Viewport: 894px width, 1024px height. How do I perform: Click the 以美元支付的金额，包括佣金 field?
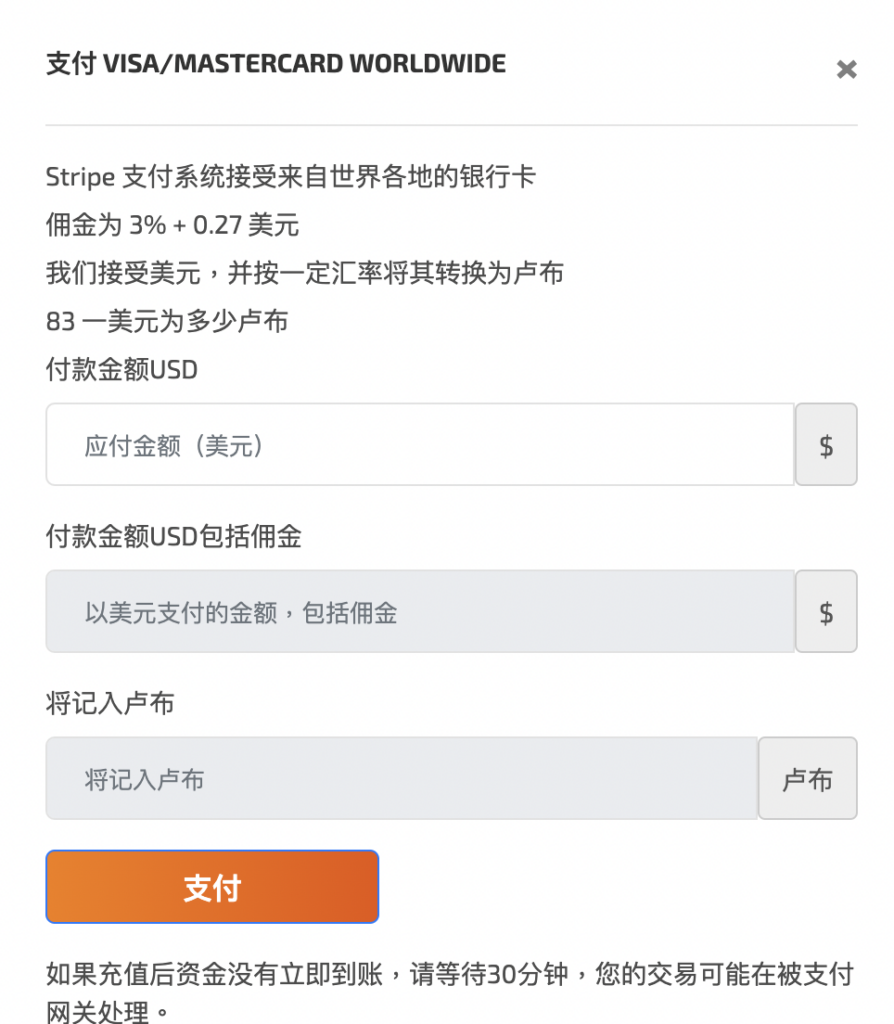point(420,612)
